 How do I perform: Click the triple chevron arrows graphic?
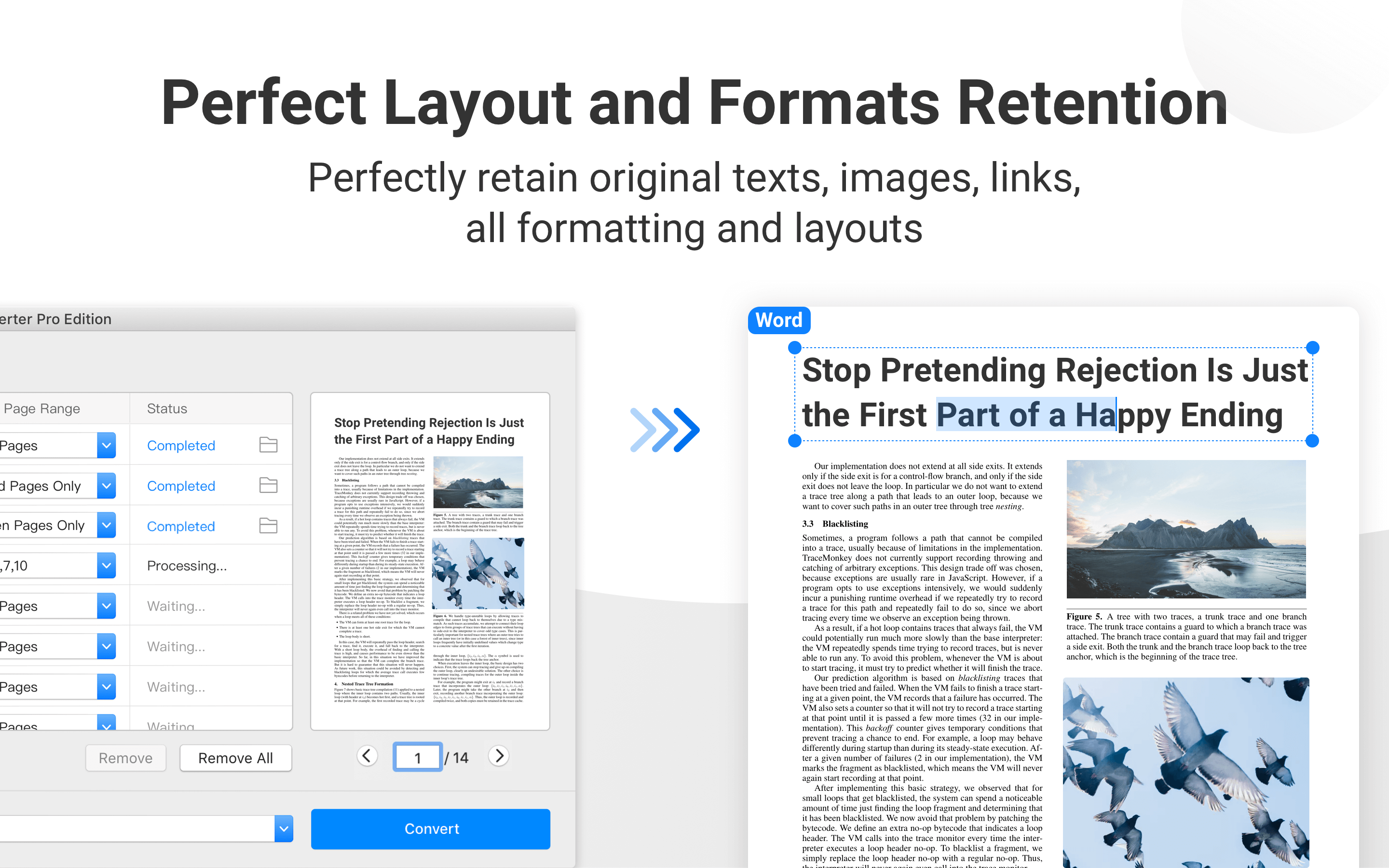(665, 430)
